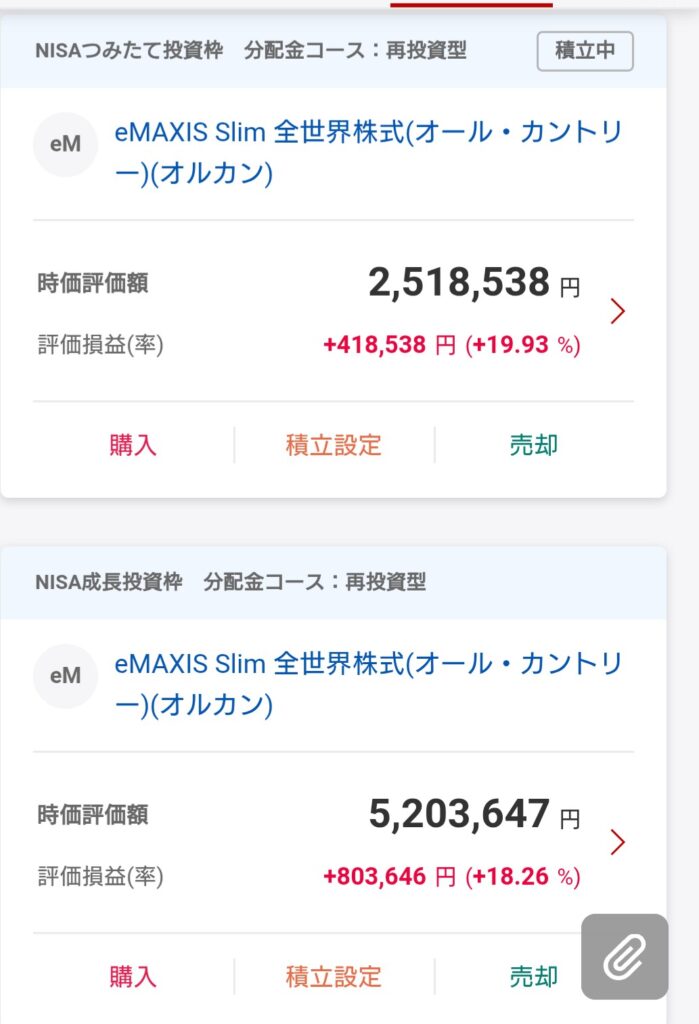Tap the paperclip attachment floating button
This screenshot has height=1024, width=699.
pyautogui.click(x=625, y=957)
